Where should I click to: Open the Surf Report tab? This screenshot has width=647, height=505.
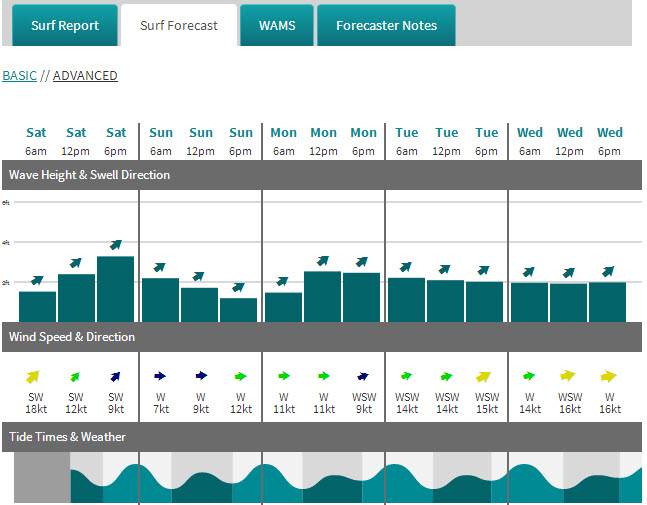(65, 26)
